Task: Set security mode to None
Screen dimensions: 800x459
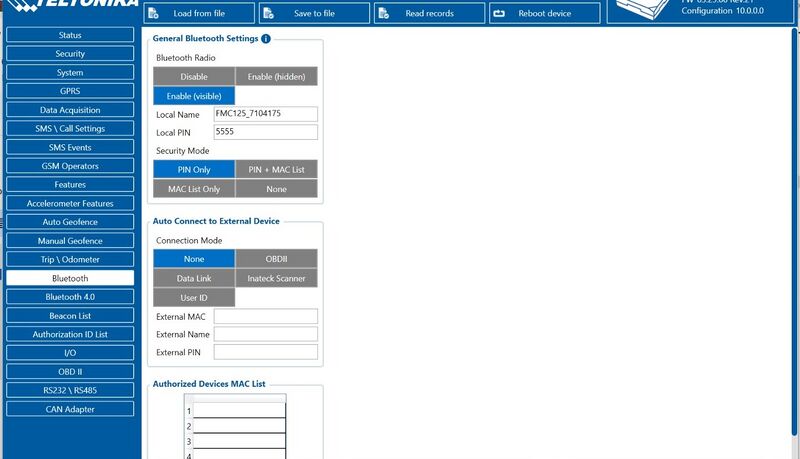Action: [x=277, y=189]
